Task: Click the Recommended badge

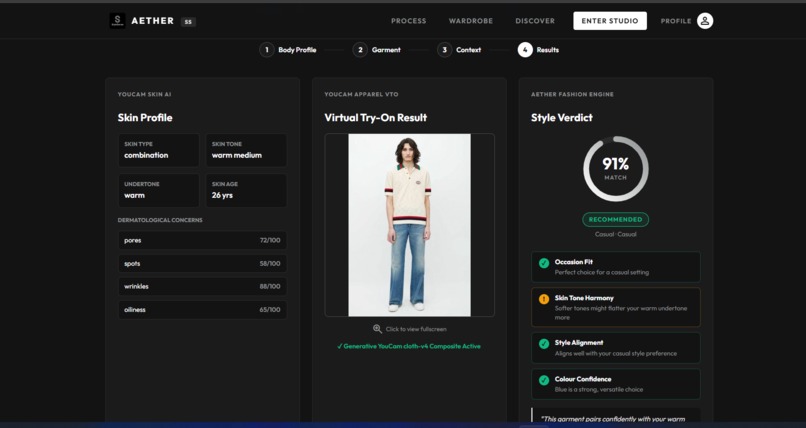Action: 615,219
